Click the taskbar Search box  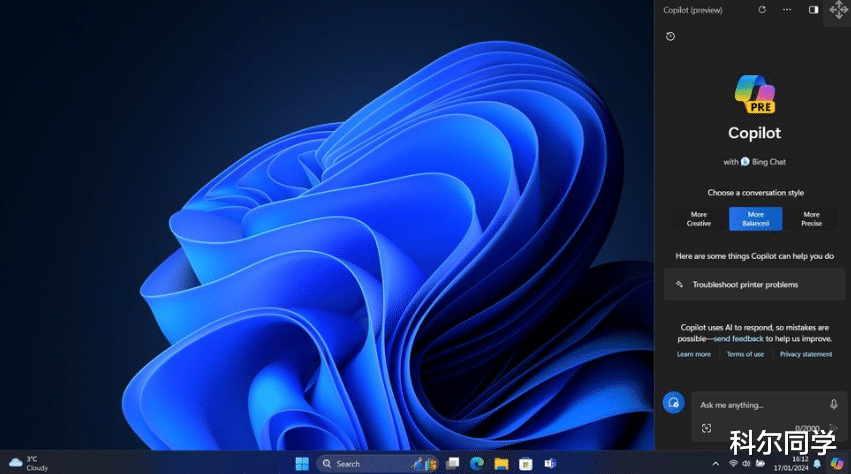pyautogui.click(x=377, y=464)
